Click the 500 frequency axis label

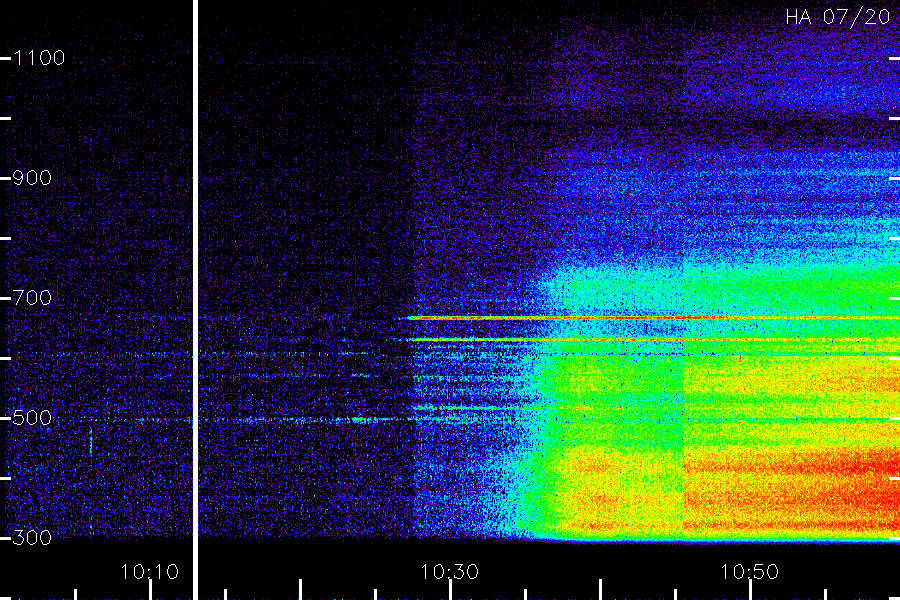tap(32, 417)
